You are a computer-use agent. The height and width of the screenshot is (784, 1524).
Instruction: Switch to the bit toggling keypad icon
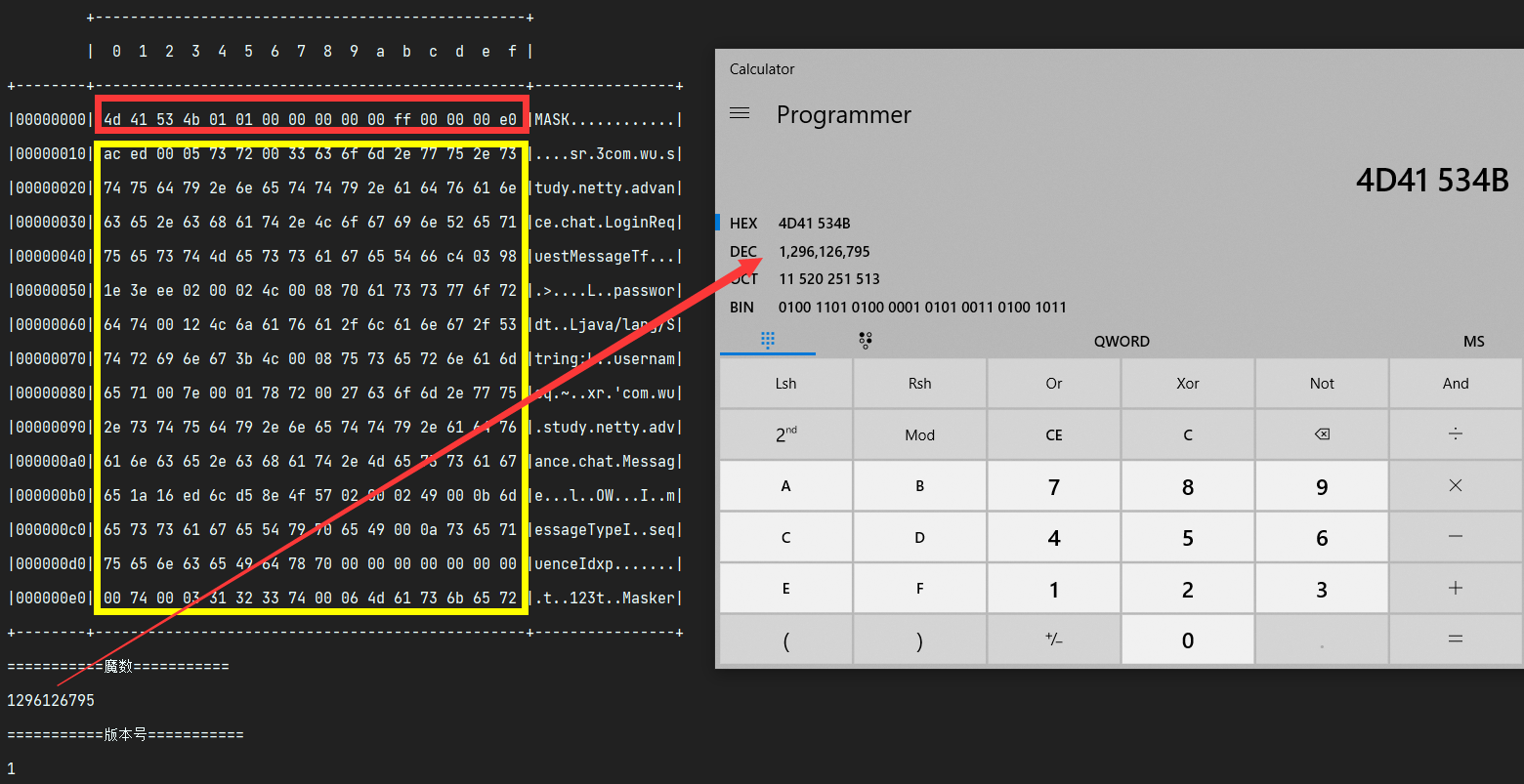(x=866, y=341)
